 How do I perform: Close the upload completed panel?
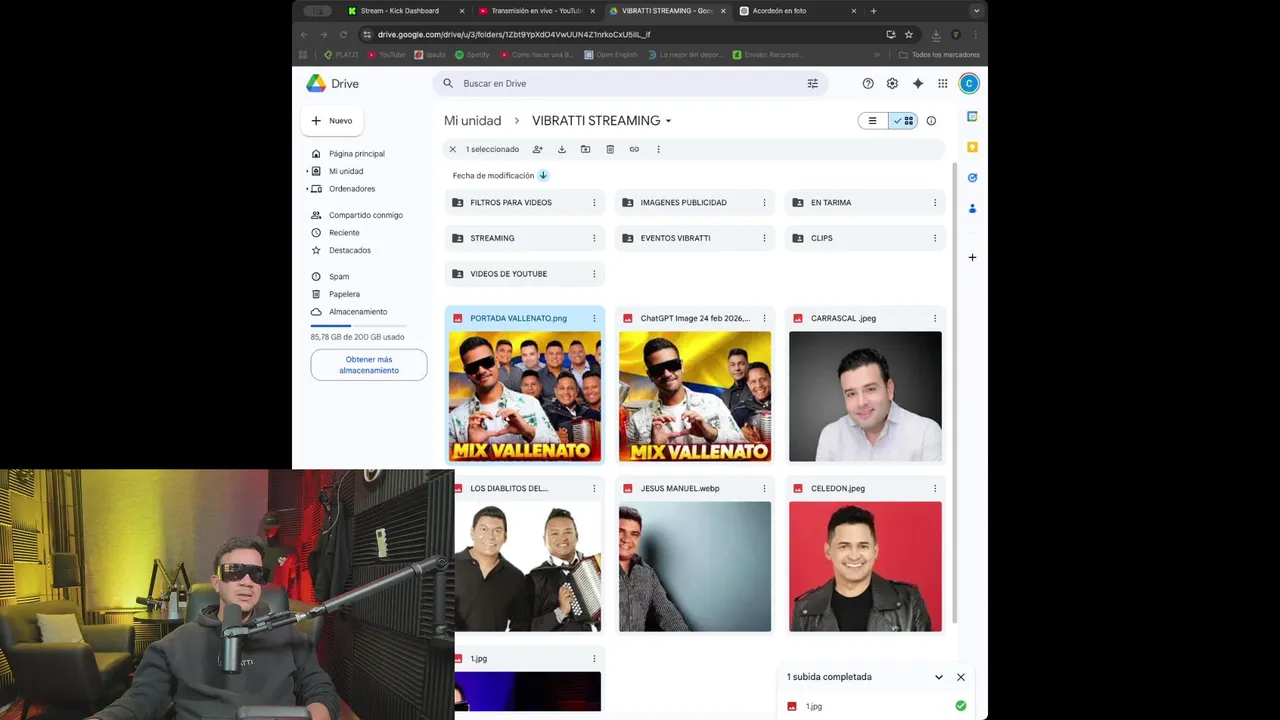pyautogui.click(x=961, y=677)
